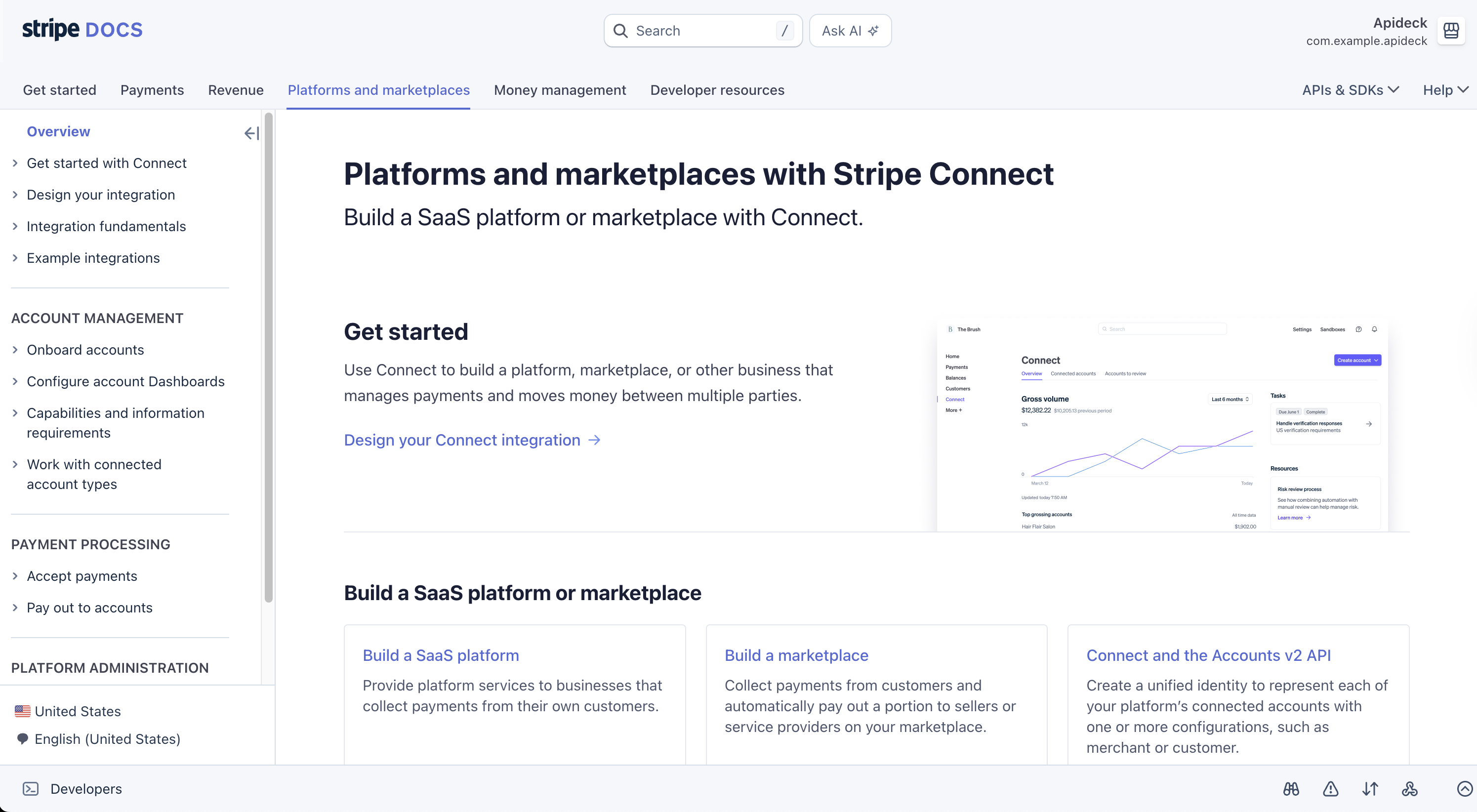Screen dimensions: 1477x812
Task: Select the Payments navigation tab
Action: (x=152, y=90)
